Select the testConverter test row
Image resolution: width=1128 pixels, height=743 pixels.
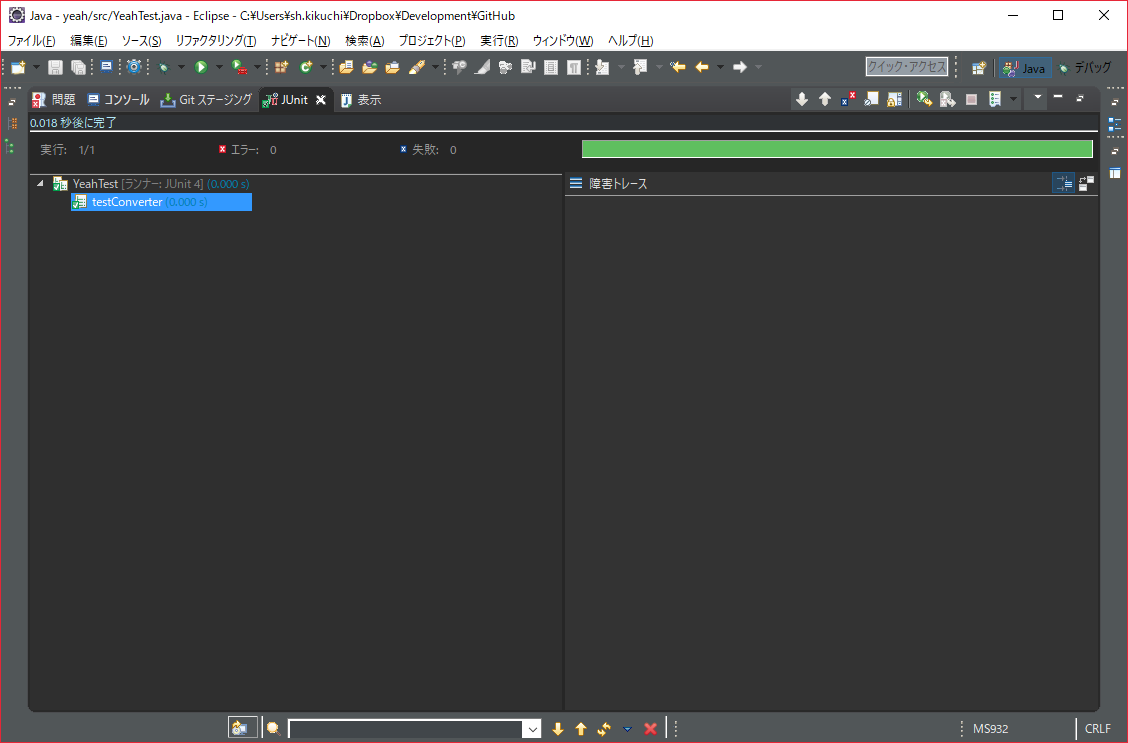(161, 202)
